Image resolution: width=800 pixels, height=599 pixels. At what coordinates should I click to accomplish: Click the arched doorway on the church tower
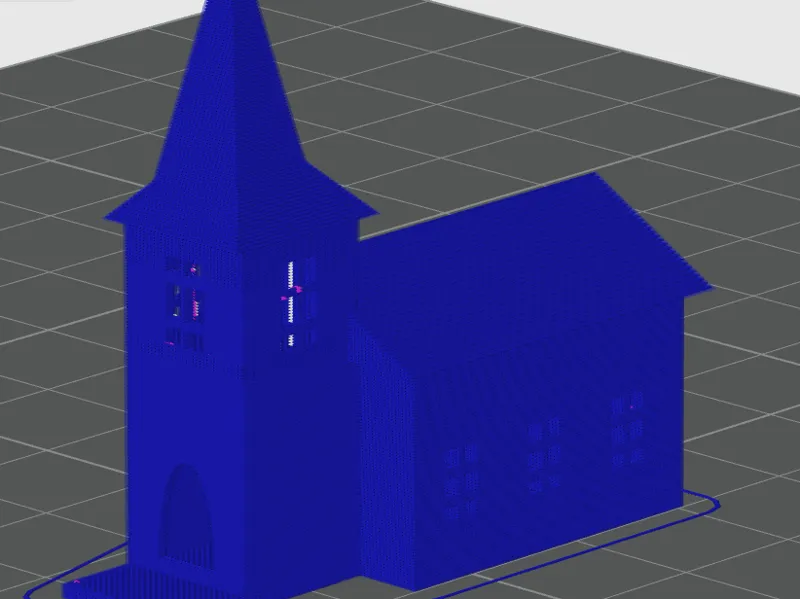[186, 515]
